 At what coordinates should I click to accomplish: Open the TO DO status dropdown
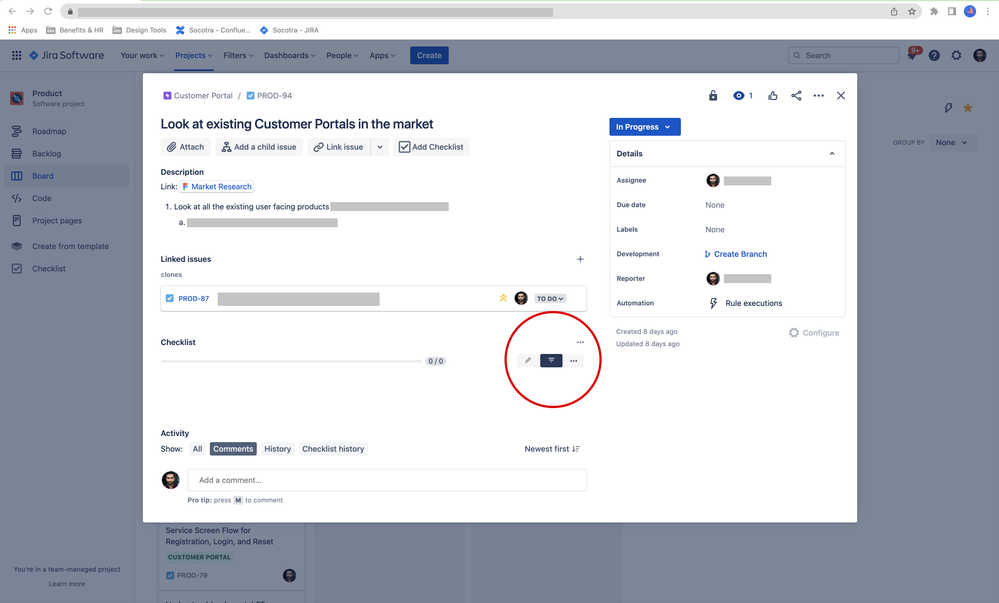550,298
